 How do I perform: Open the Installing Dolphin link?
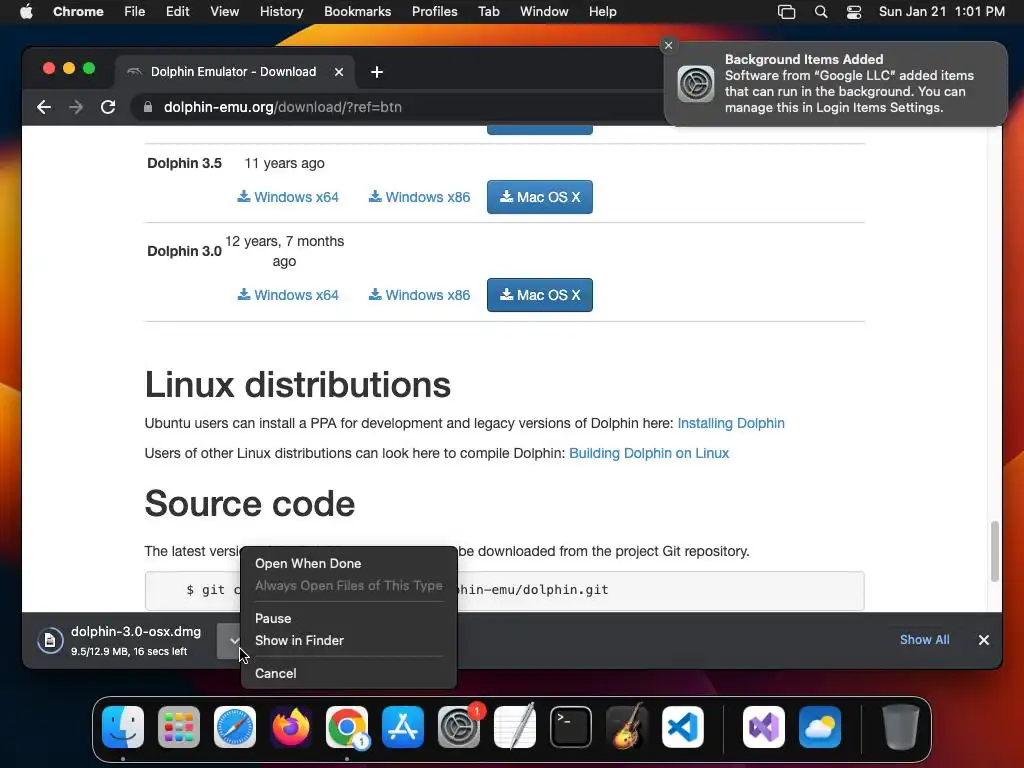[731, 423]
